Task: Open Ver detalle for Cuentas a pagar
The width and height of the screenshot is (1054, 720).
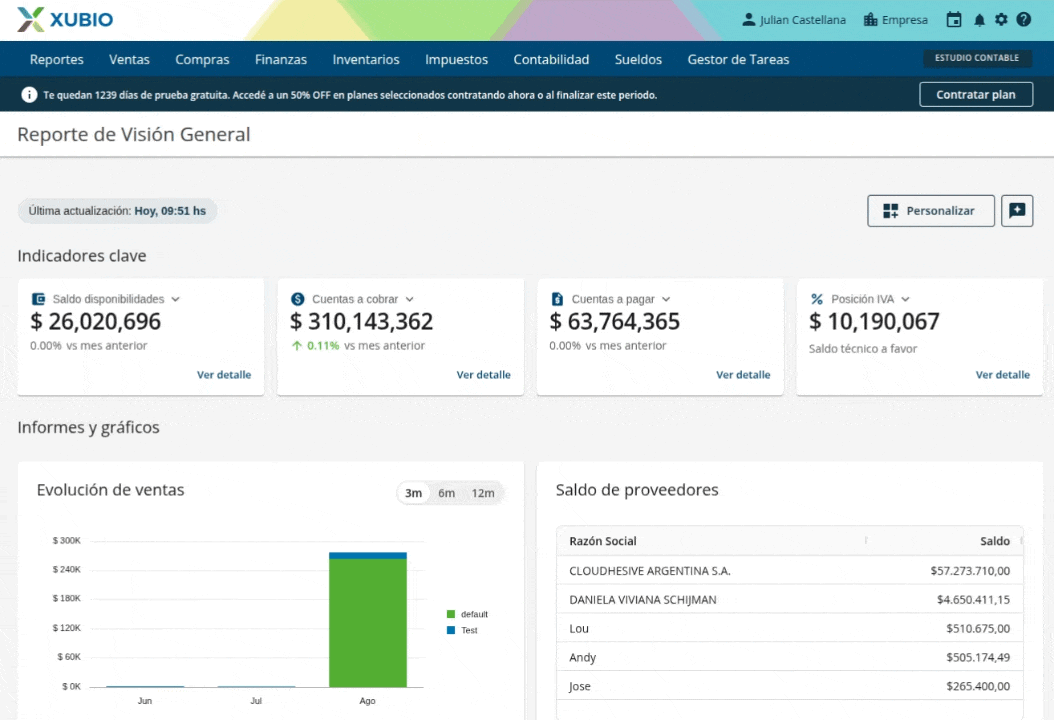Action: click(743, 374)
